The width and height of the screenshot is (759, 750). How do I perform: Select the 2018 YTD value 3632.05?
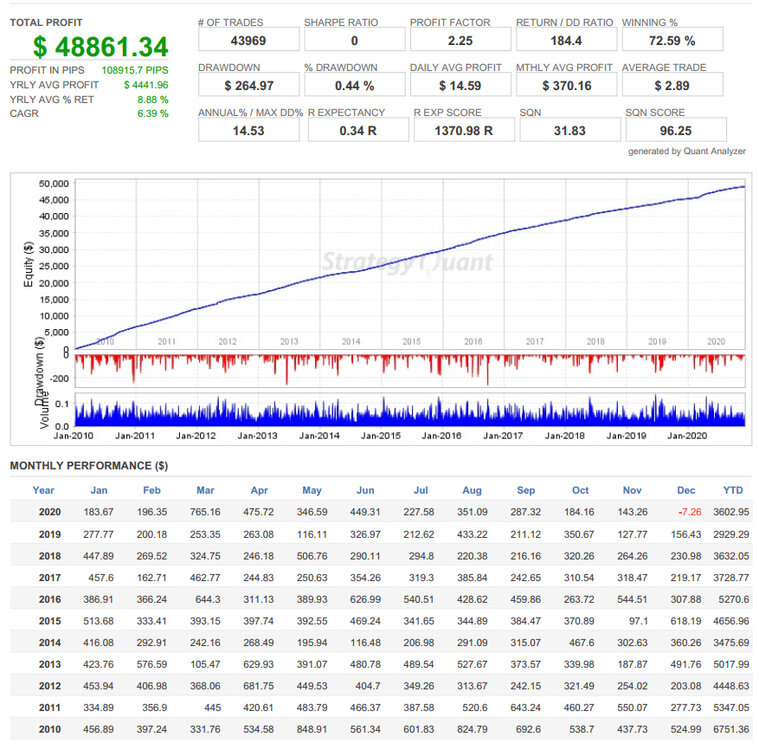tap(731, 556)
